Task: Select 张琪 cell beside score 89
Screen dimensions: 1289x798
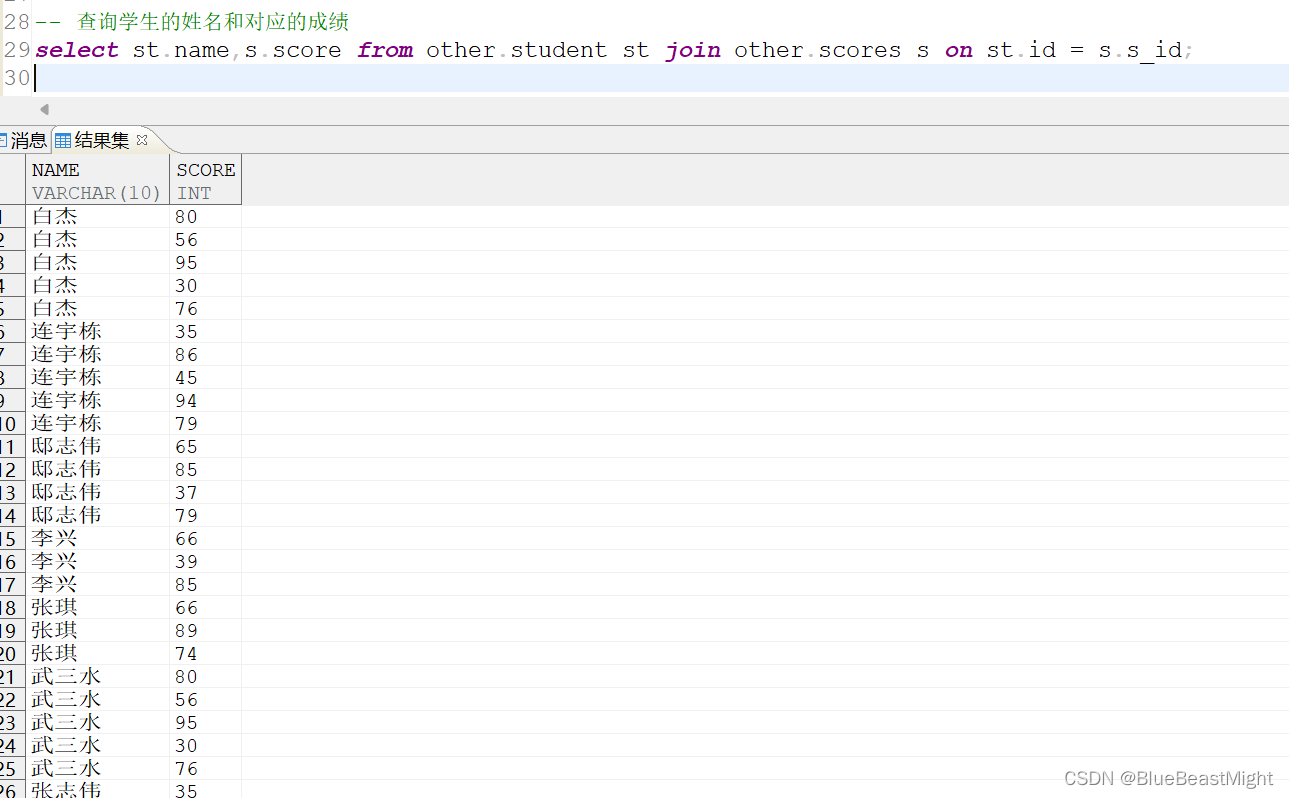Action: click(x=97, y=630)
